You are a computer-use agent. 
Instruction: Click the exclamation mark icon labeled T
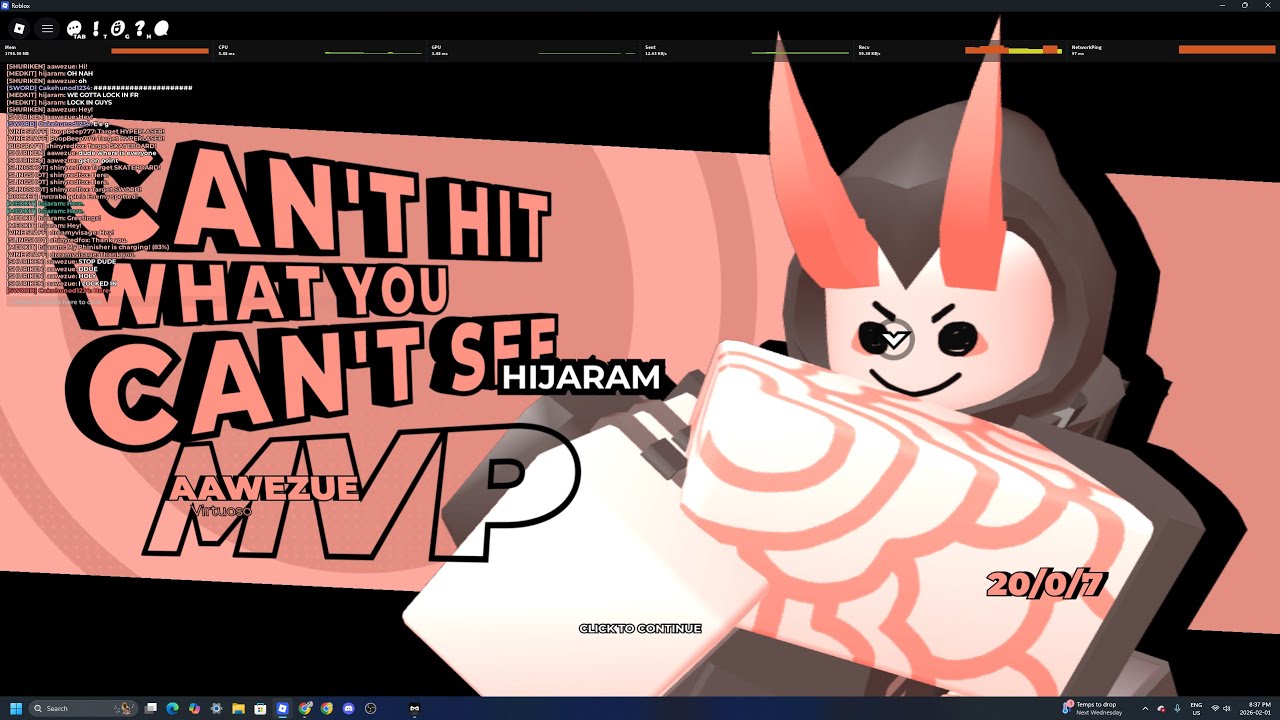coord(96,29)
